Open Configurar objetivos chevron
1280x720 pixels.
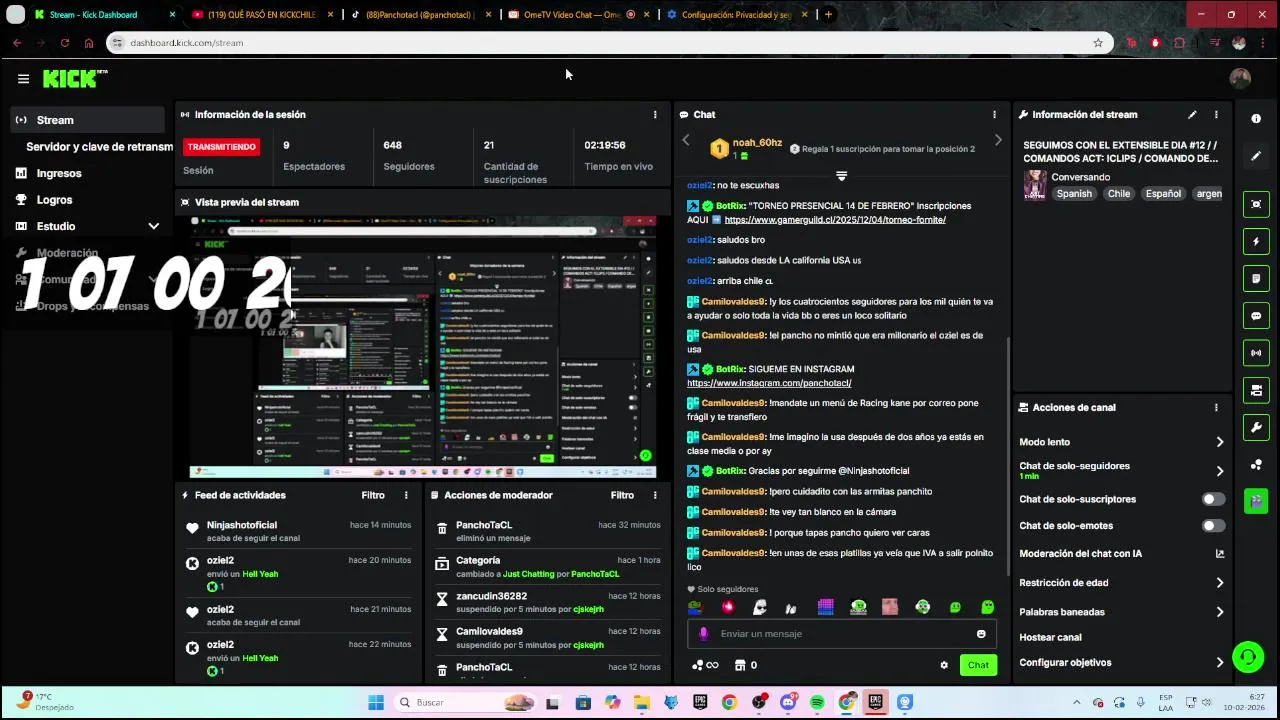pyautogui.click(x=1219, y=663)
